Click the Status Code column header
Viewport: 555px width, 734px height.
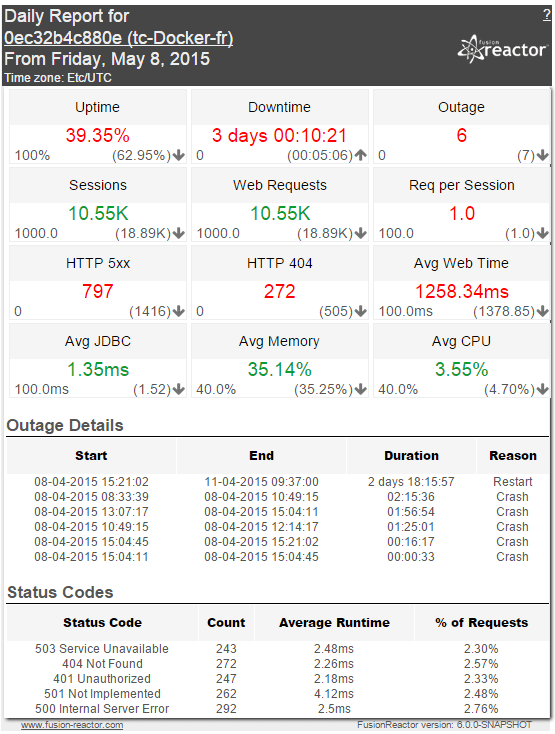[x=102, y=623]
